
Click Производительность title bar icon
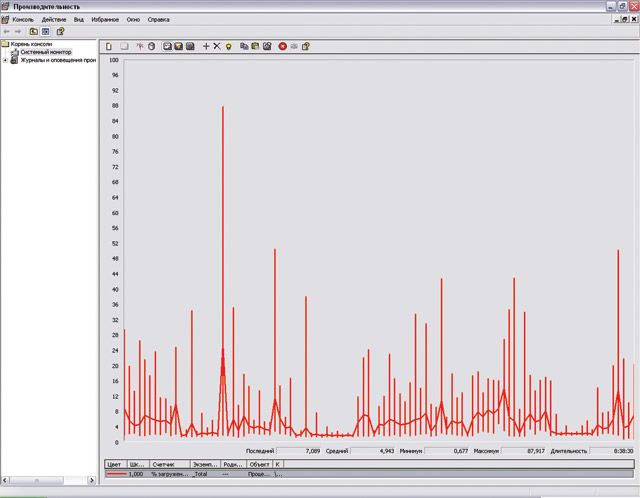[x=5, y=6]
